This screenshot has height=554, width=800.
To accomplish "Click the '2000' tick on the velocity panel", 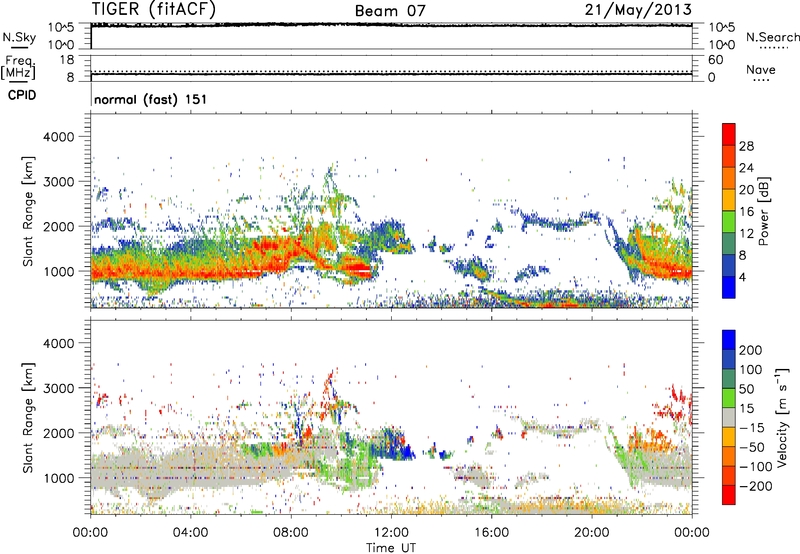I will (x=58, y=433).
